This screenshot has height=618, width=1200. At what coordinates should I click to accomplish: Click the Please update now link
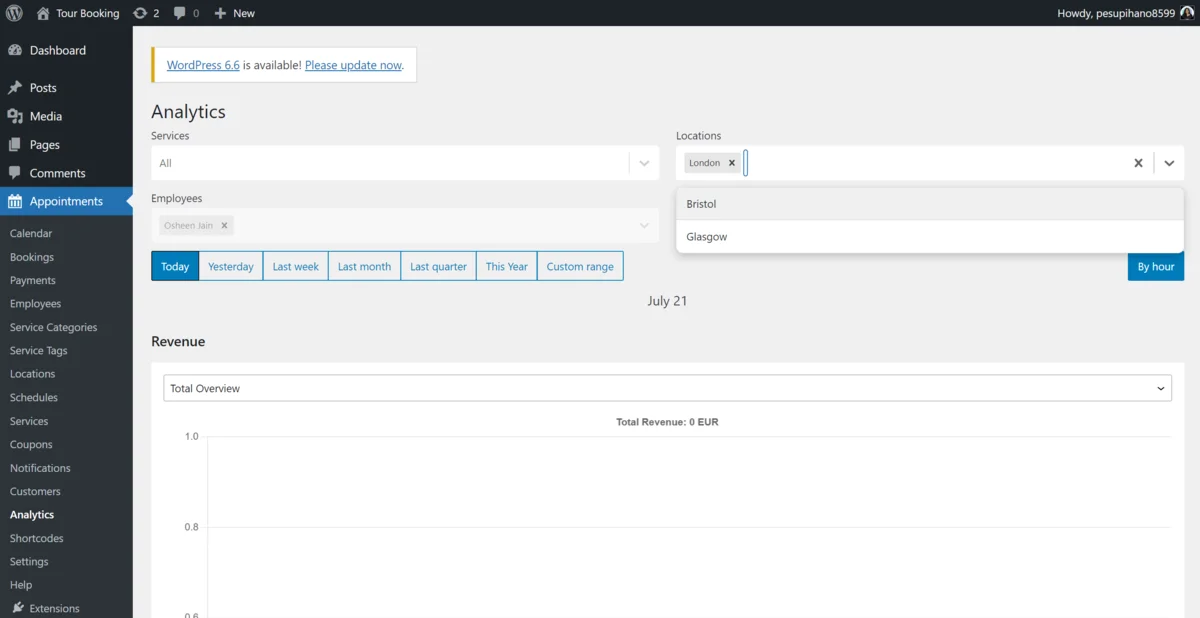pos(353,65)
